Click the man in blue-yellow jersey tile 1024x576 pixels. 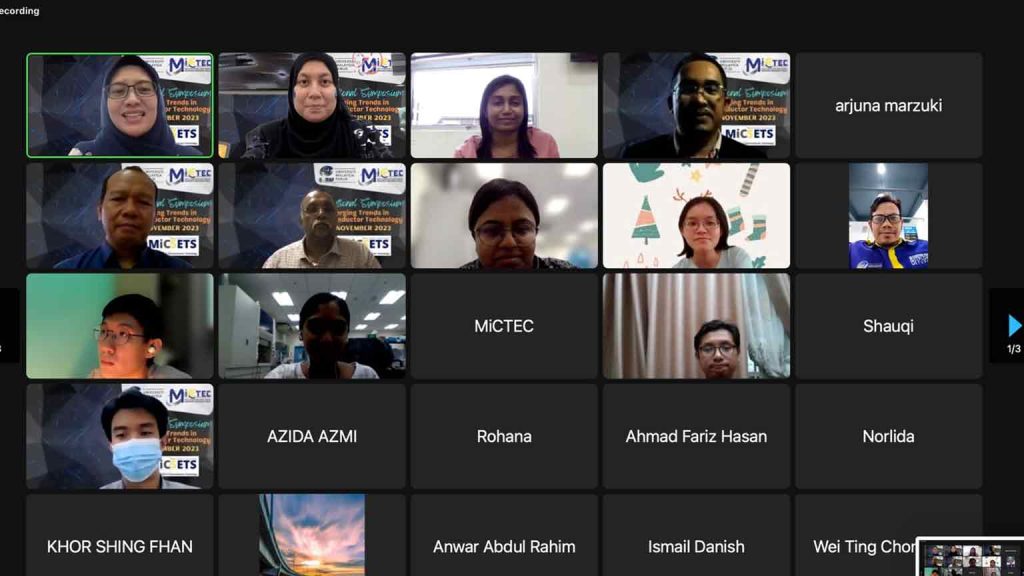(x=888, y=216)
